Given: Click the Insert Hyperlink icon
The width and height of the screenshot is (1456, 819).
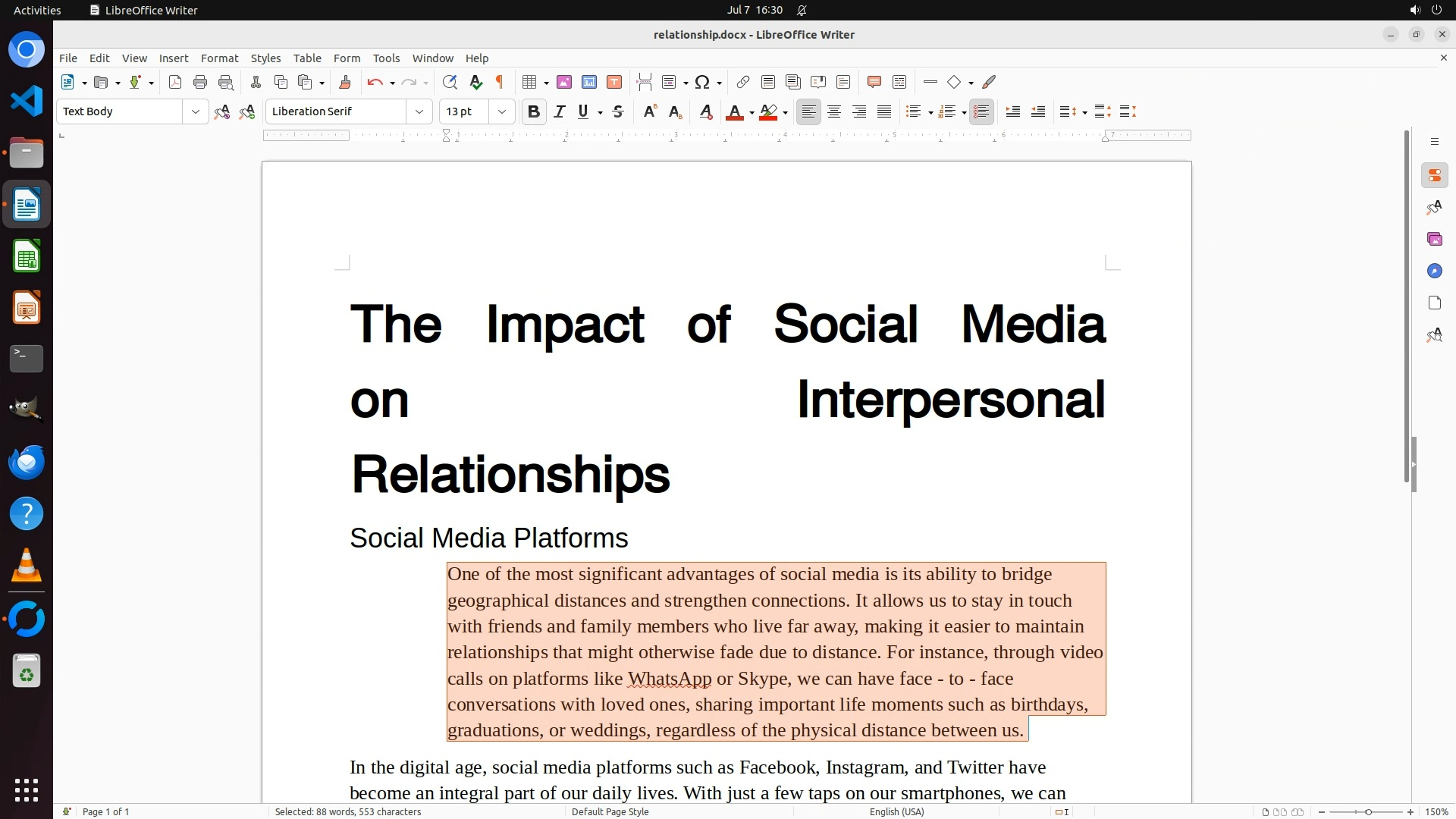Looking at the screenshot, I should 743,82.
